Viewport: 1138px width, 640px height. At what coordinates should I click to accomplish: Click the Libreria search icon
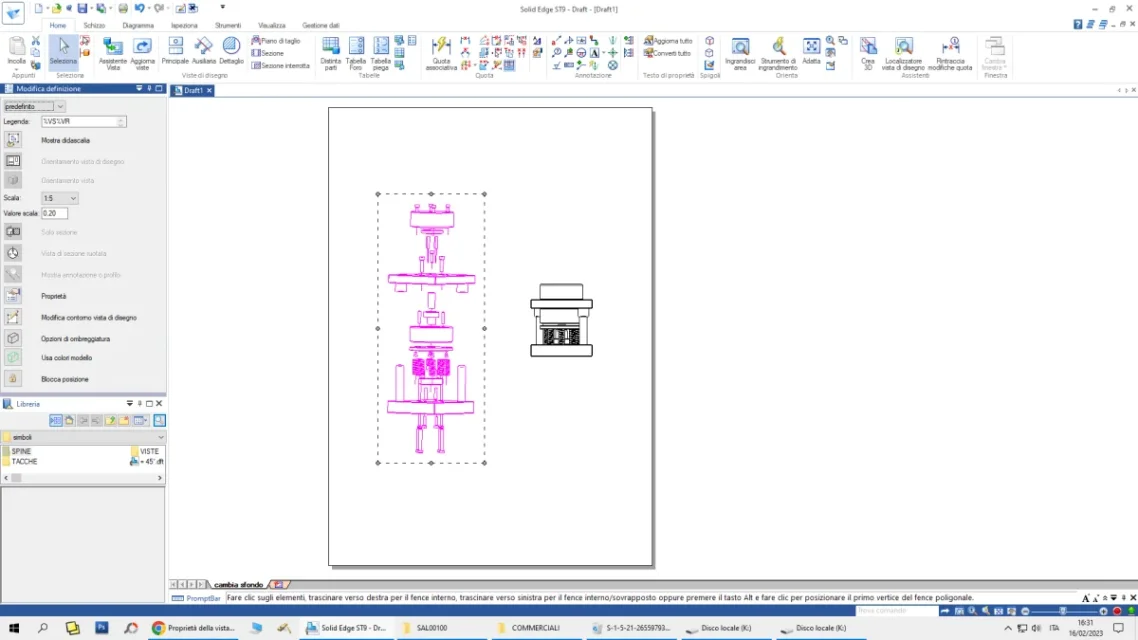coord(160,421)
